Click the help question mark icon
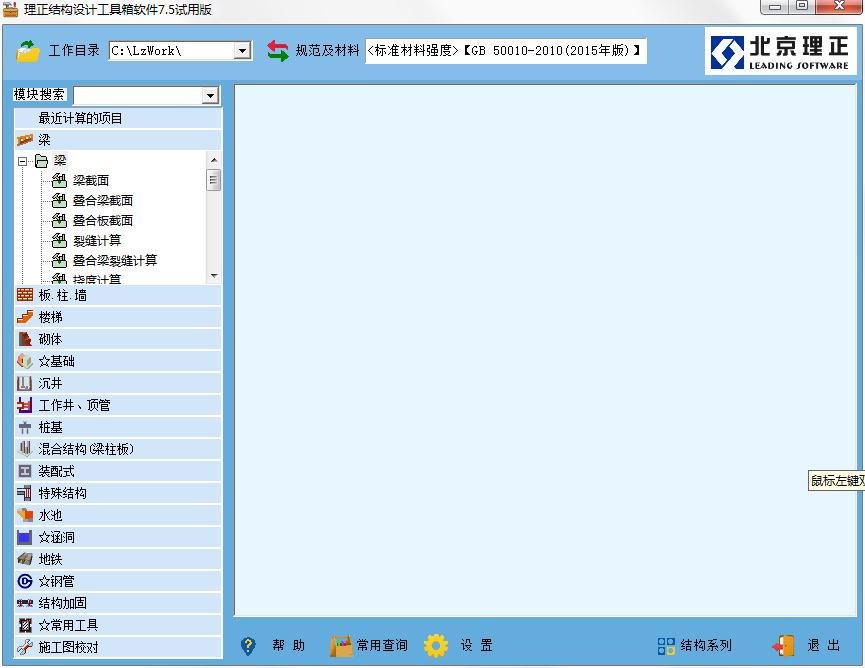Viewport: 865px width, 668px height. tap(248, 646)
